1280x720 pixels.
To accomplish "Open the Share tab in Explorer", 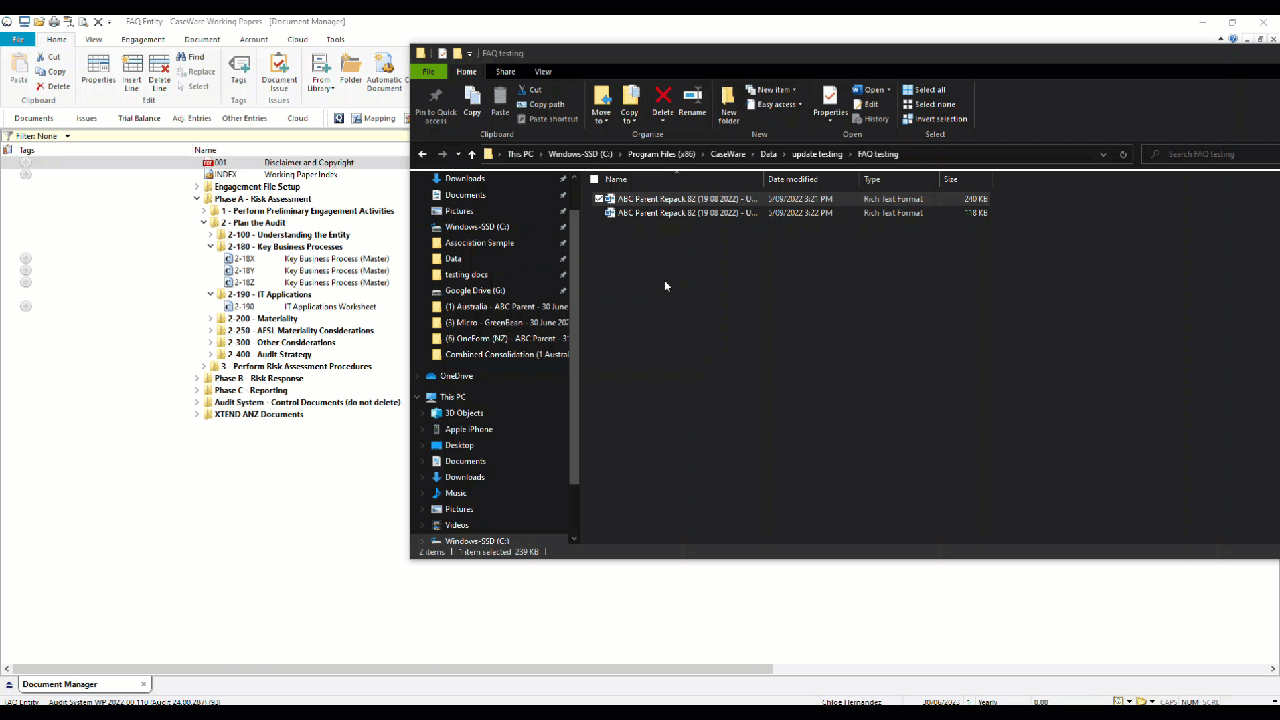I will (x=506, y=72).
